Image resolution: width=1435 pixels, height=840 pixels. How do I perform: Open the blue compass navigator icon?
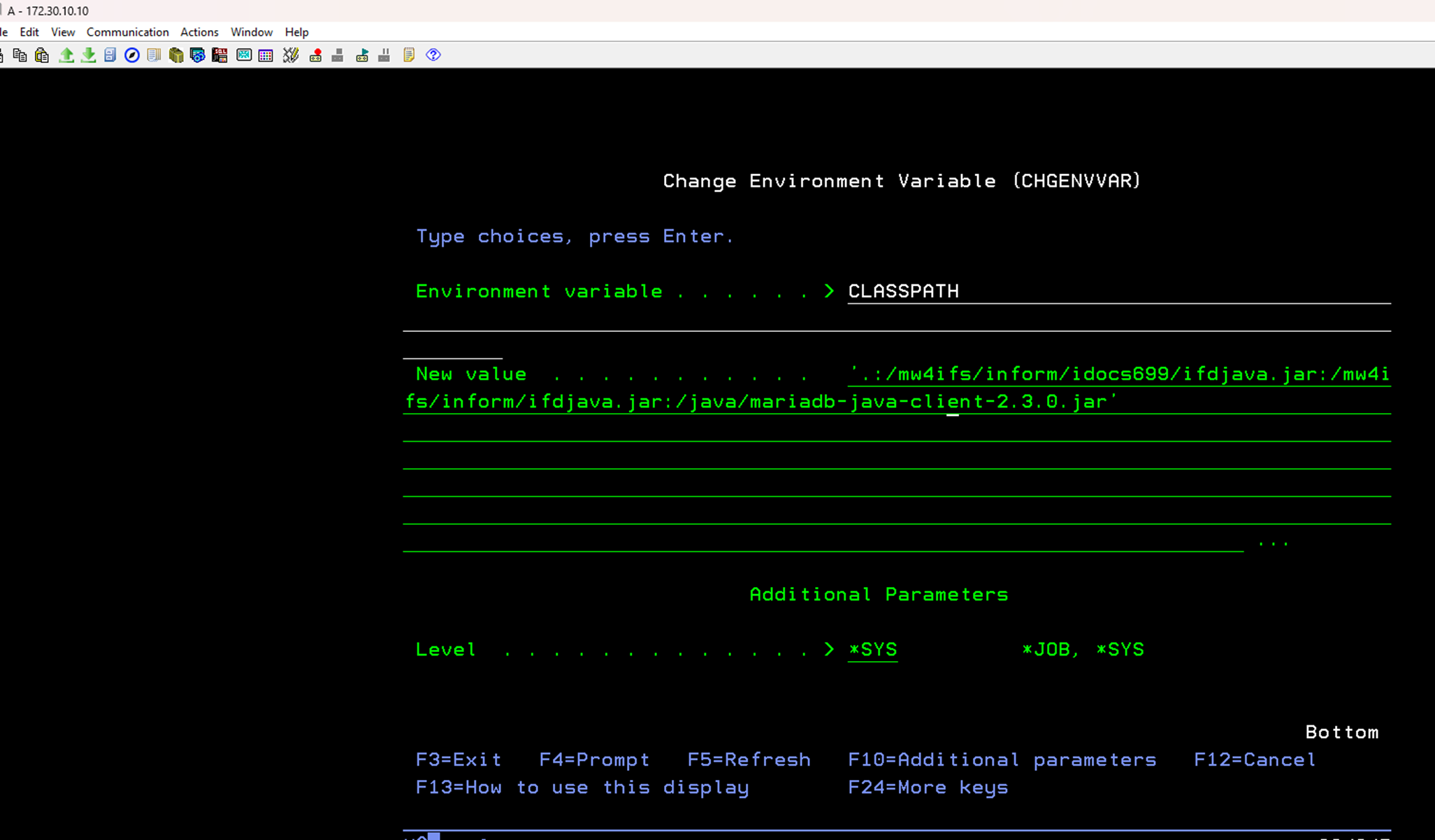coord(131,55)
